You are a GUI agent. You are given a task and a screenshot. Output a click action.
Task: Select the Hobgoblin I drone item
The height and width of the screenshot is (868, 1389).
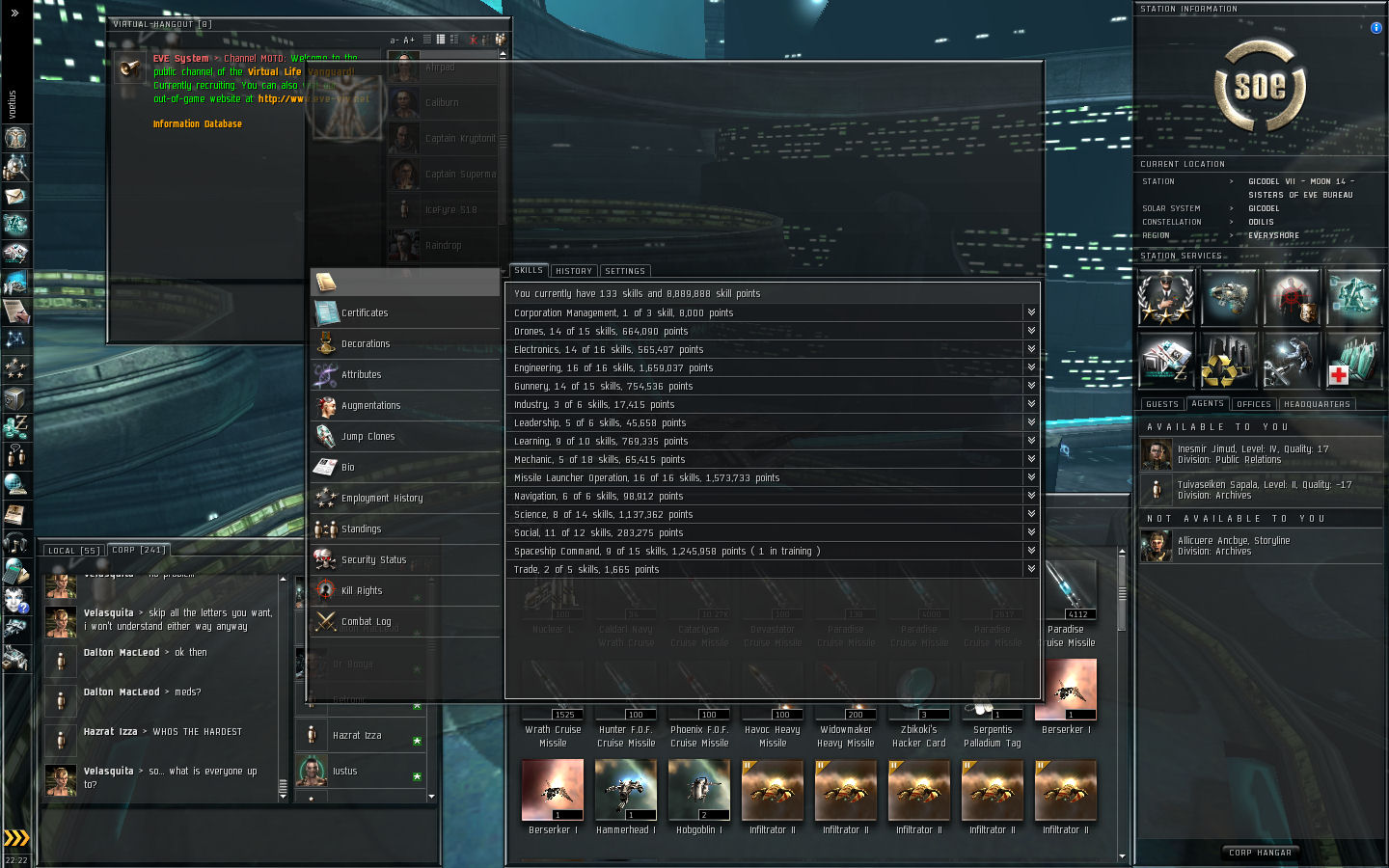tap(699, 798)
